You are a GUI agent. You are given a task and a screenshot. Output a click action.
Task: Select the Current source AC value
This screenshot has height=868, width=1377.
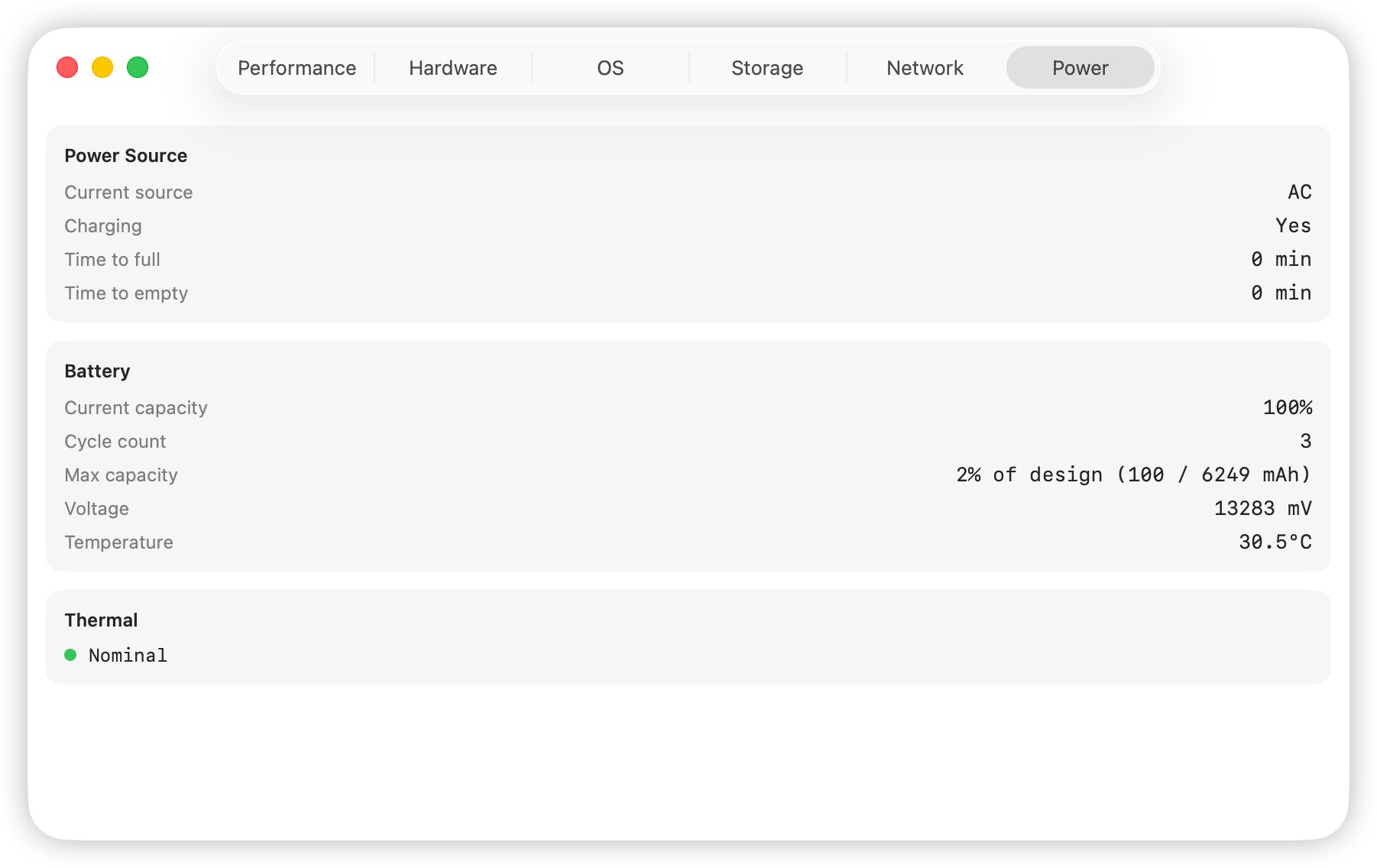[x=1299, y=193]
